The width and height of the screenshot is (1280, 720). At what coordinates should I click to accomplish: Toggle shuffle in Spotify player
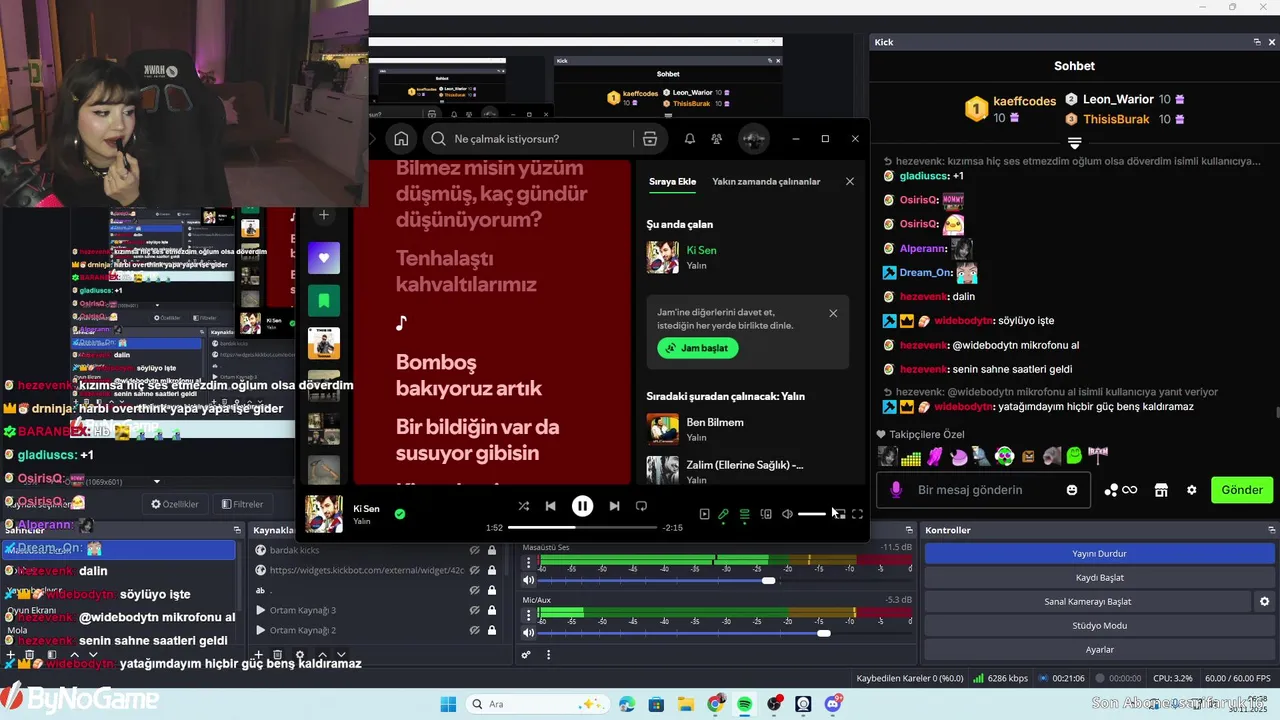pos(523,506)
